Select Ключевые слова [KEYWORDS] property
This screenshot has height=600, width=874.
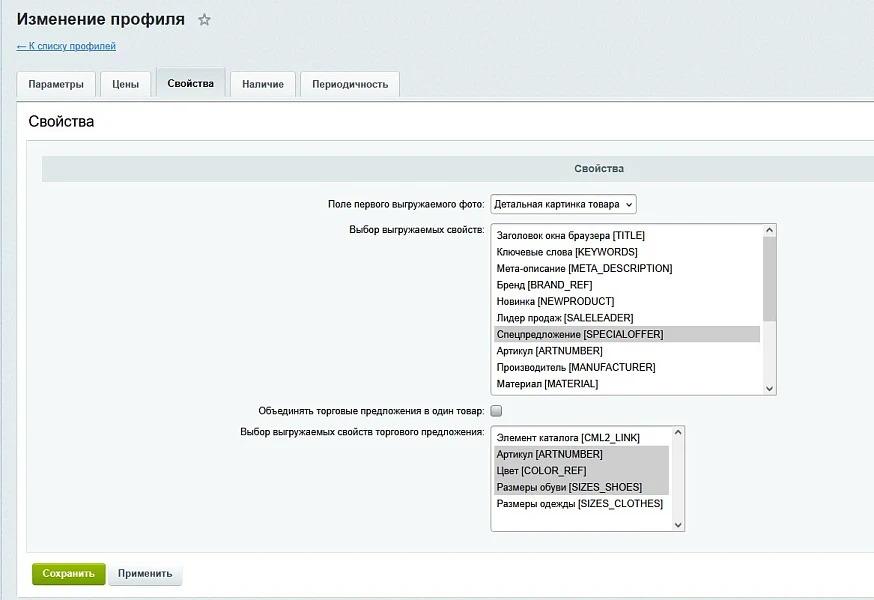click(627, 252)
